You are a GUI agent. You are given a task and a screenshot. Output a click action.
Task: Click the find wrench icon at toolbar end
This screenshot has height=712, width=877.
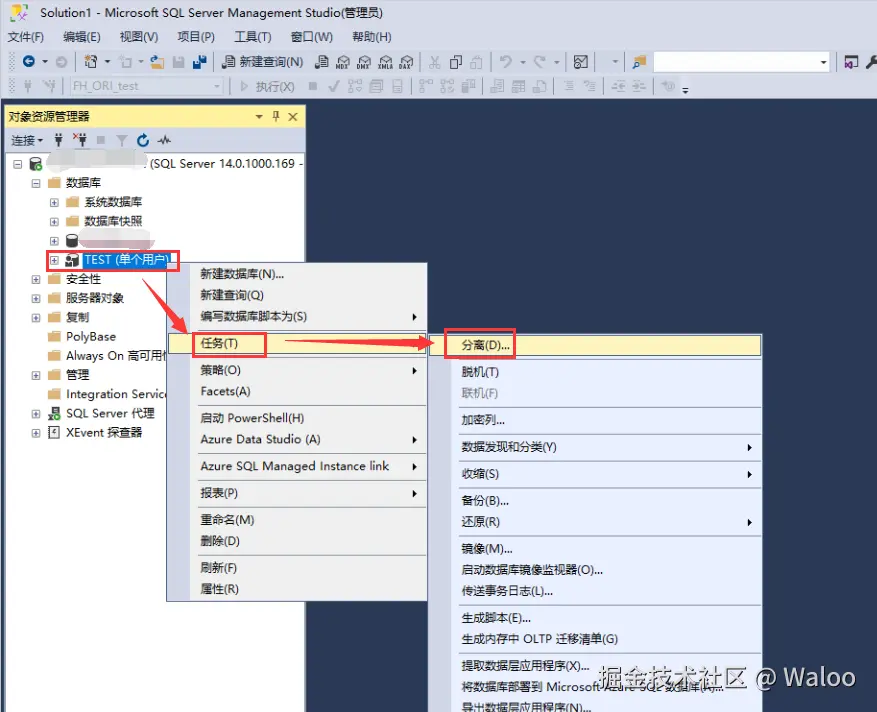pos(870,62)
